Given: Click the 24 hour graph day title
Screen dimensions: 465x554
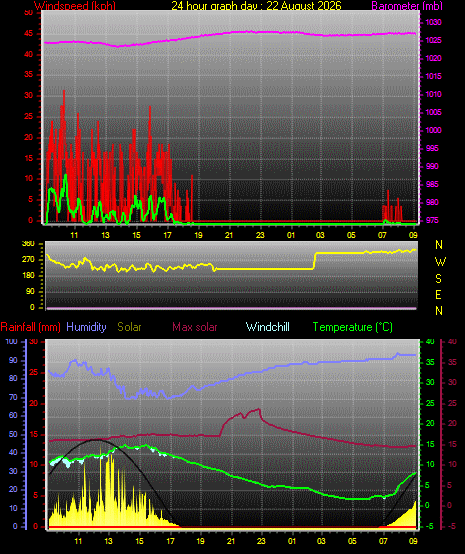Looking at the screenshot, I should (257, 6).
